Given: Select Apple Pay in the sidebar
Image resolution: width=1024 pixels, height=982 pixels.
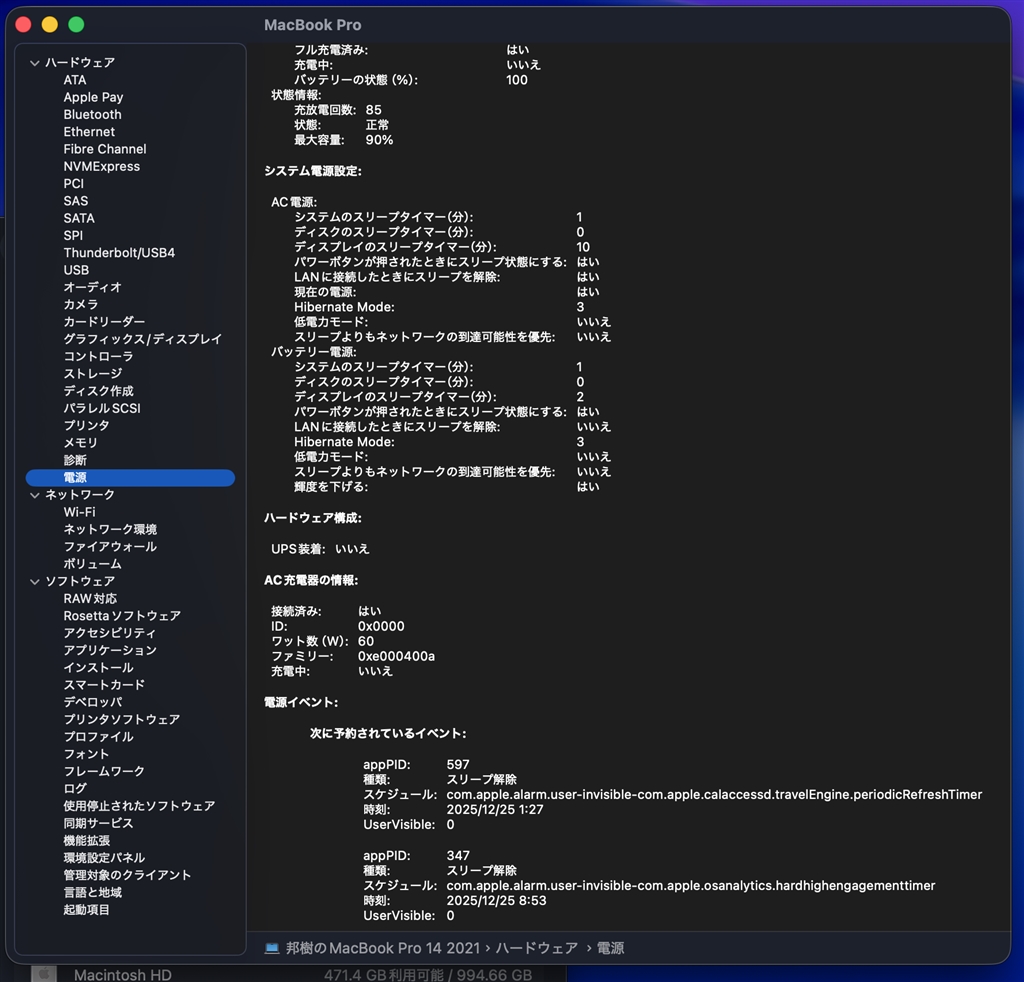Looking at the screenshot, I should [x=93, y=97].
